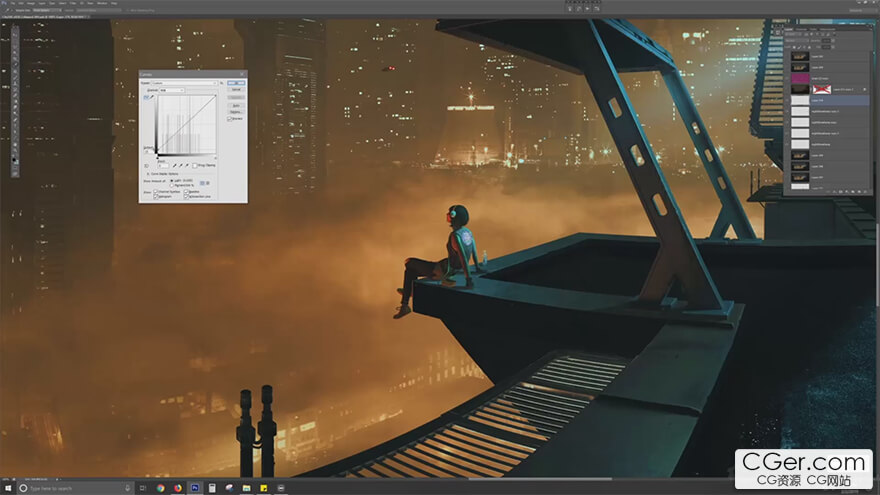The height and width of the screenshot is (495, 880).
Task: Click the new group folder icon in Layers
Action: (x=852, y=192)
